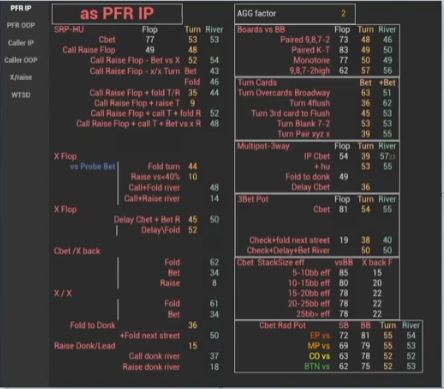This screenshot has height=389, width=444.
Task: Select the 'Fold to donk' multipot label
Action: click(x=308, y=177)
